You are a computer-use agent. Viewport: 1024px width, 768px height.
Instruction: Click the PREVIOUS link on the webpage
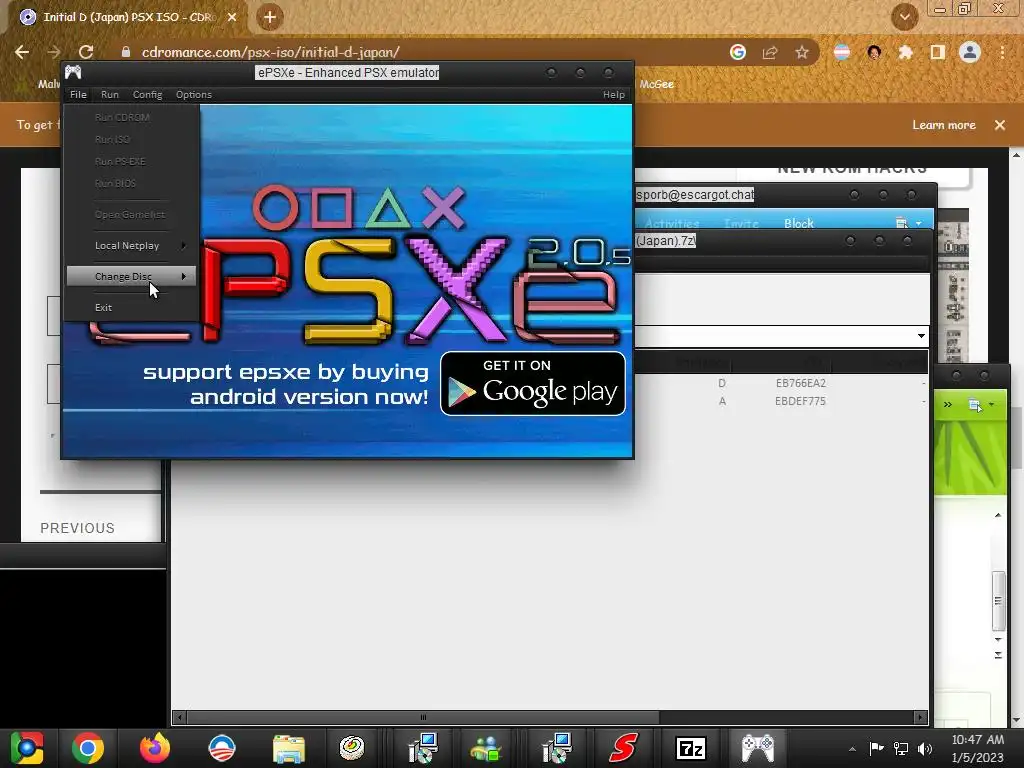(x=78, y=528)
